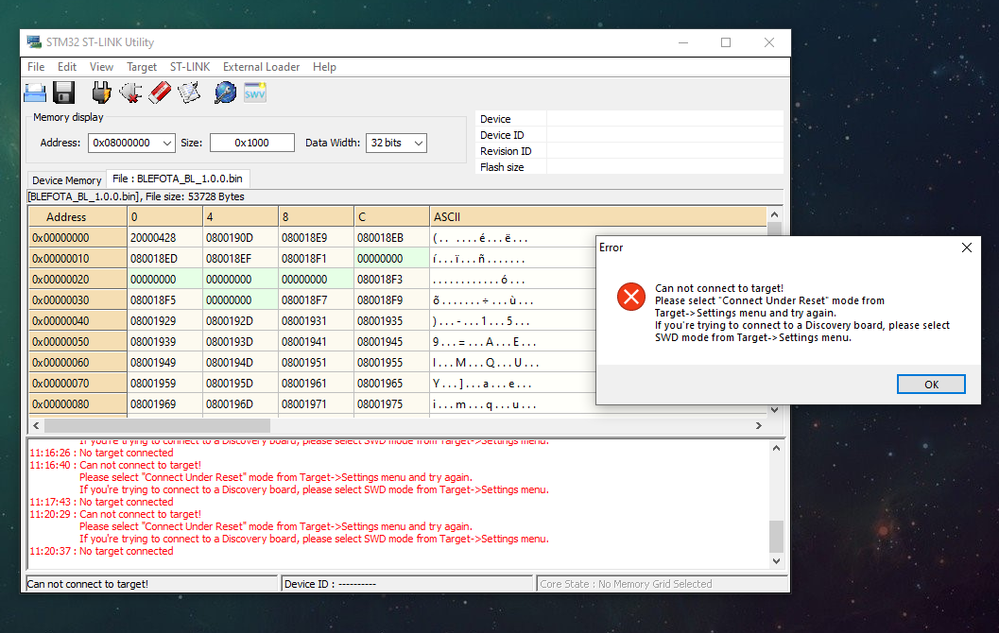This screenshot has width=999, height=633.
Task: Click the log pane down scroll arrow
Action: point(776,561)
